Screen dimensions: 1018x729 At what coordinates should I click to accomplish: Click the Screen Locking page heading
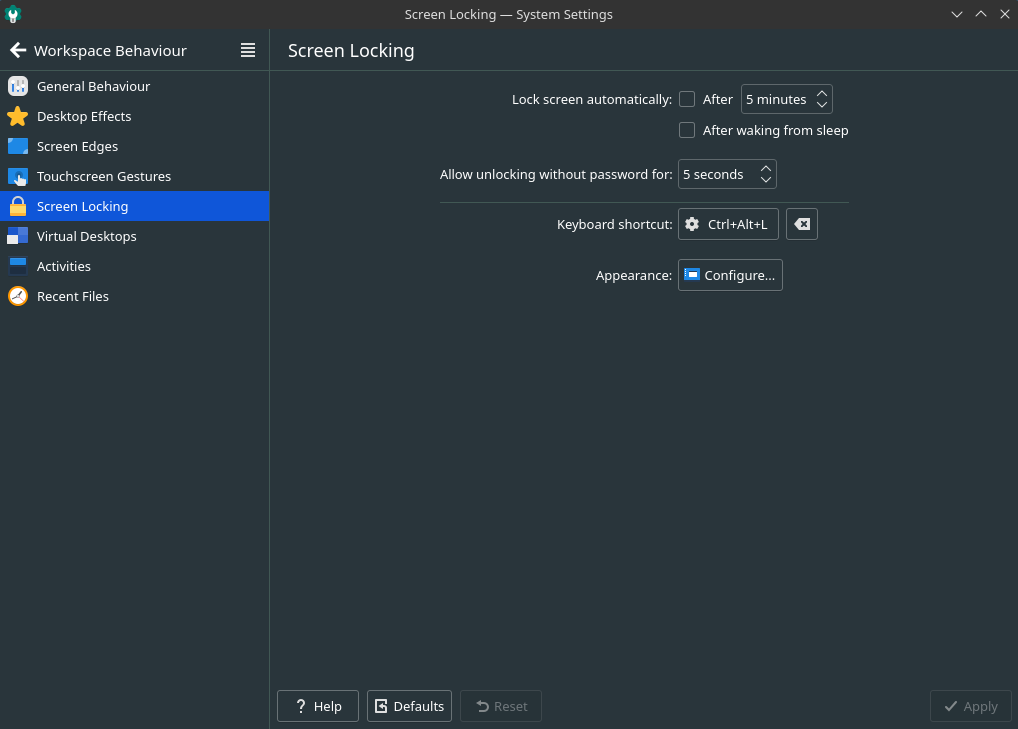351,51
